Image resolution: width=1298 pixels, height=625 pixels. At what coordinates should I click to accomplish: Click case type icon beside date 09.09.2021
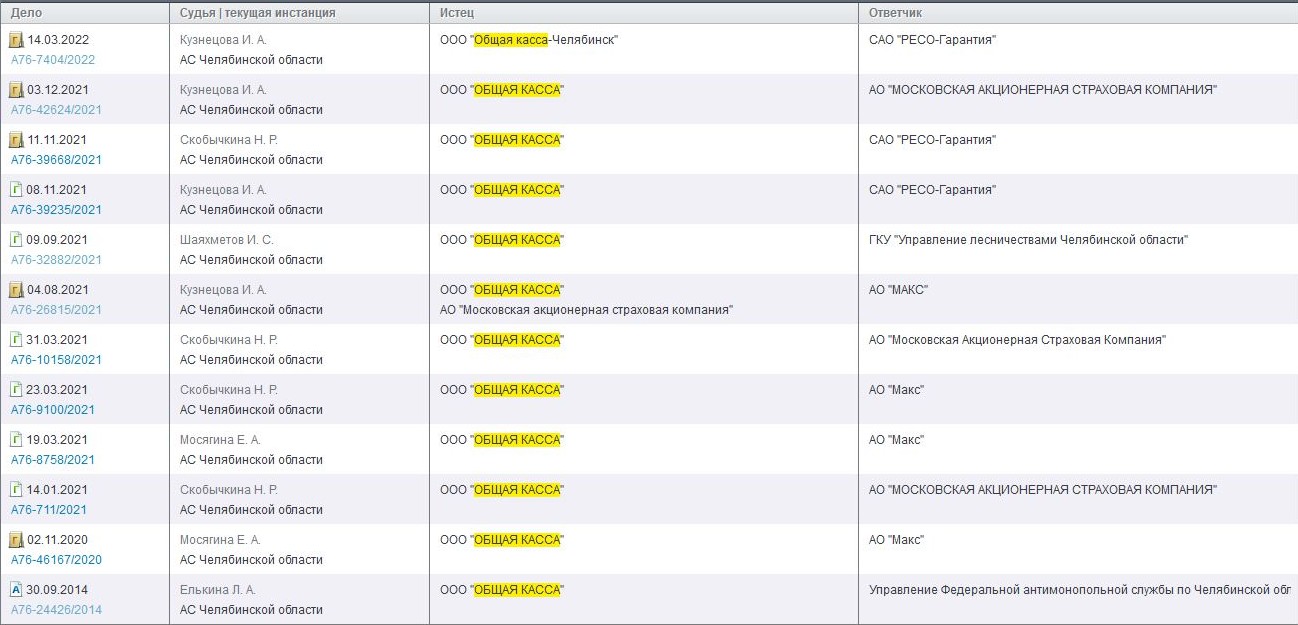tap(16, 240)
